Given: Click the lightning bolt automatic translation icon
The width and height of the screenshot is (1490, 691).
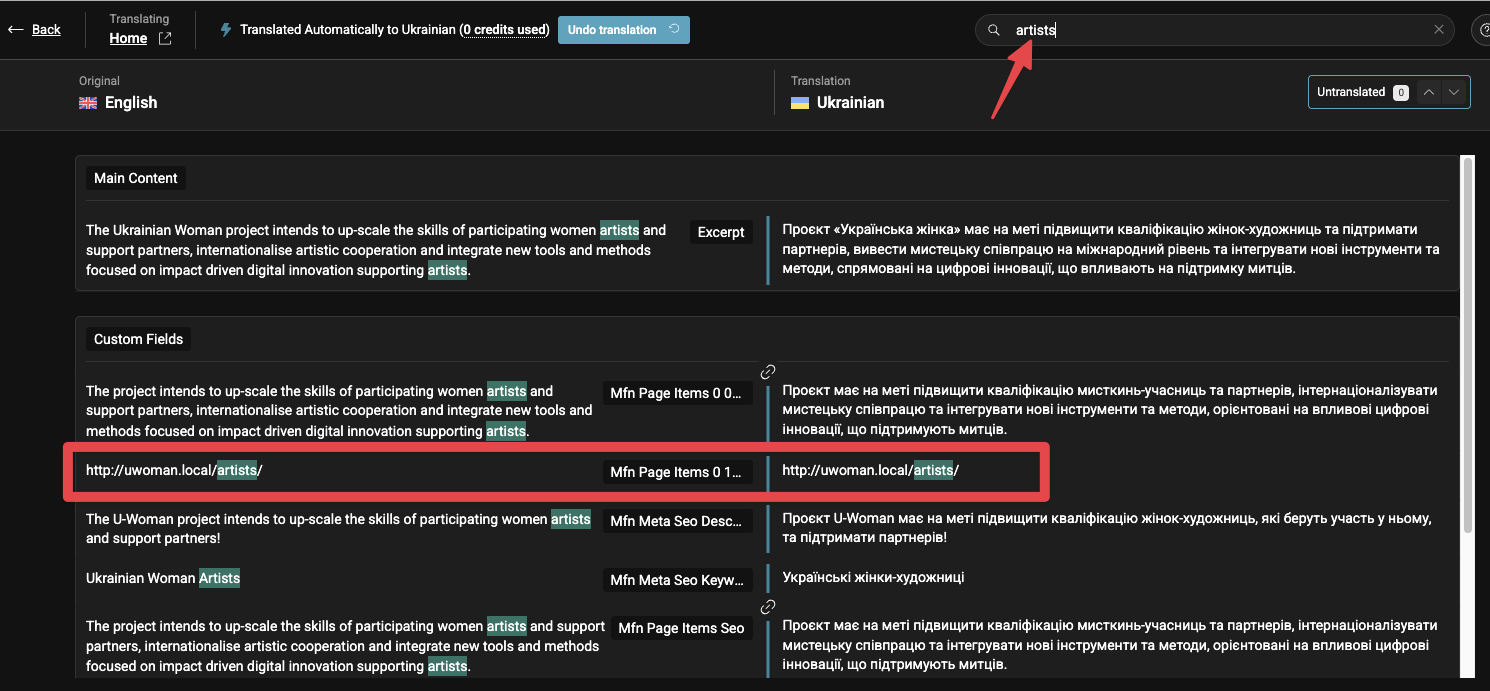Looking at the screenshot, I should pyautogui.click(x=226, y=30).
